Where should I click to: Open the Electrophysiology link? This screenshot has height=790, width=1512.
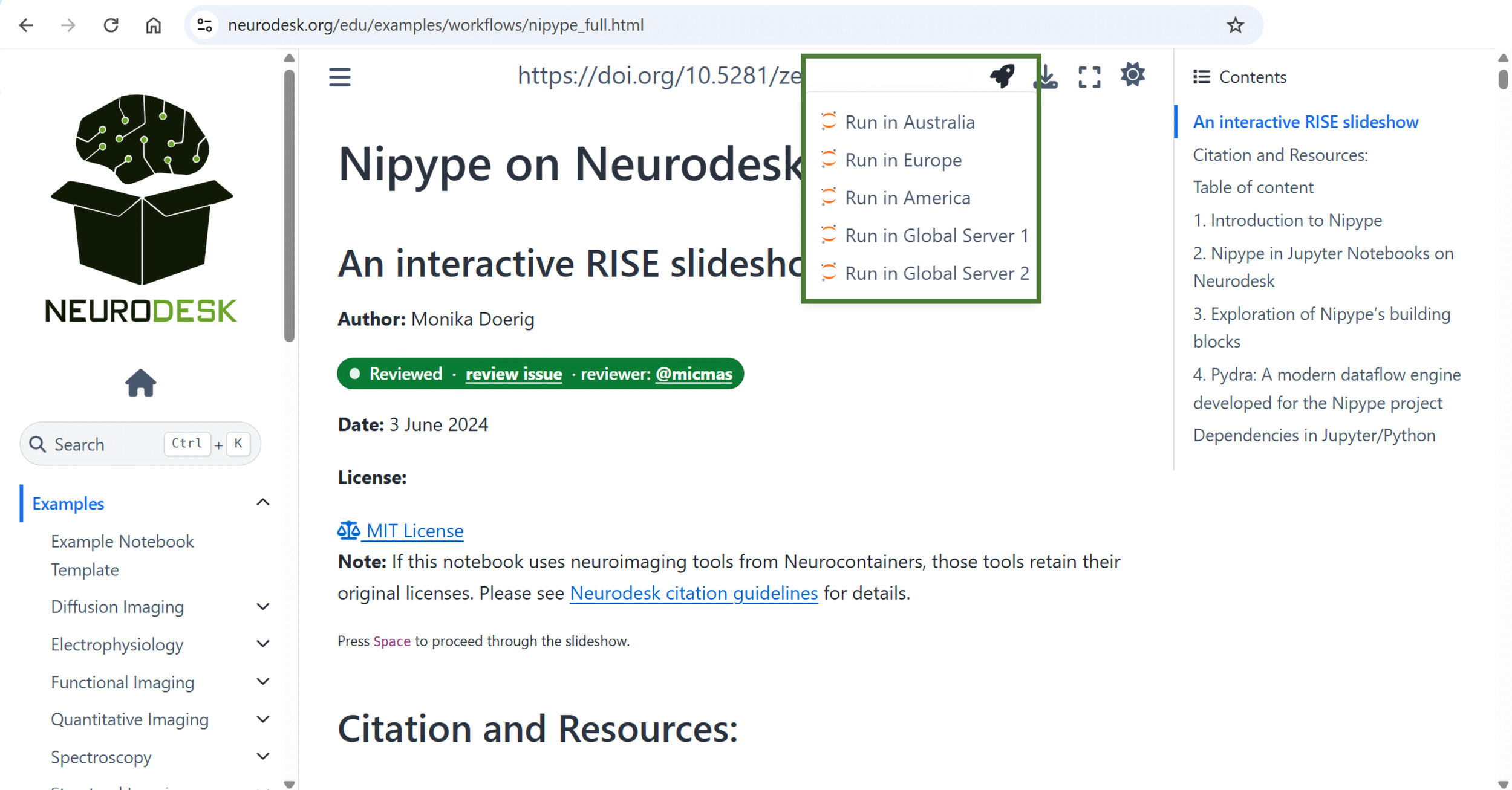(117, 645)
